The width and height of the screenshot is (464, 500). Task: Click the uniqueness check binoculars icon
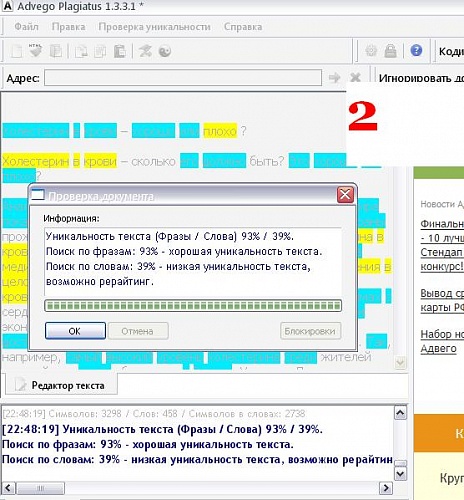click(145, 51)
